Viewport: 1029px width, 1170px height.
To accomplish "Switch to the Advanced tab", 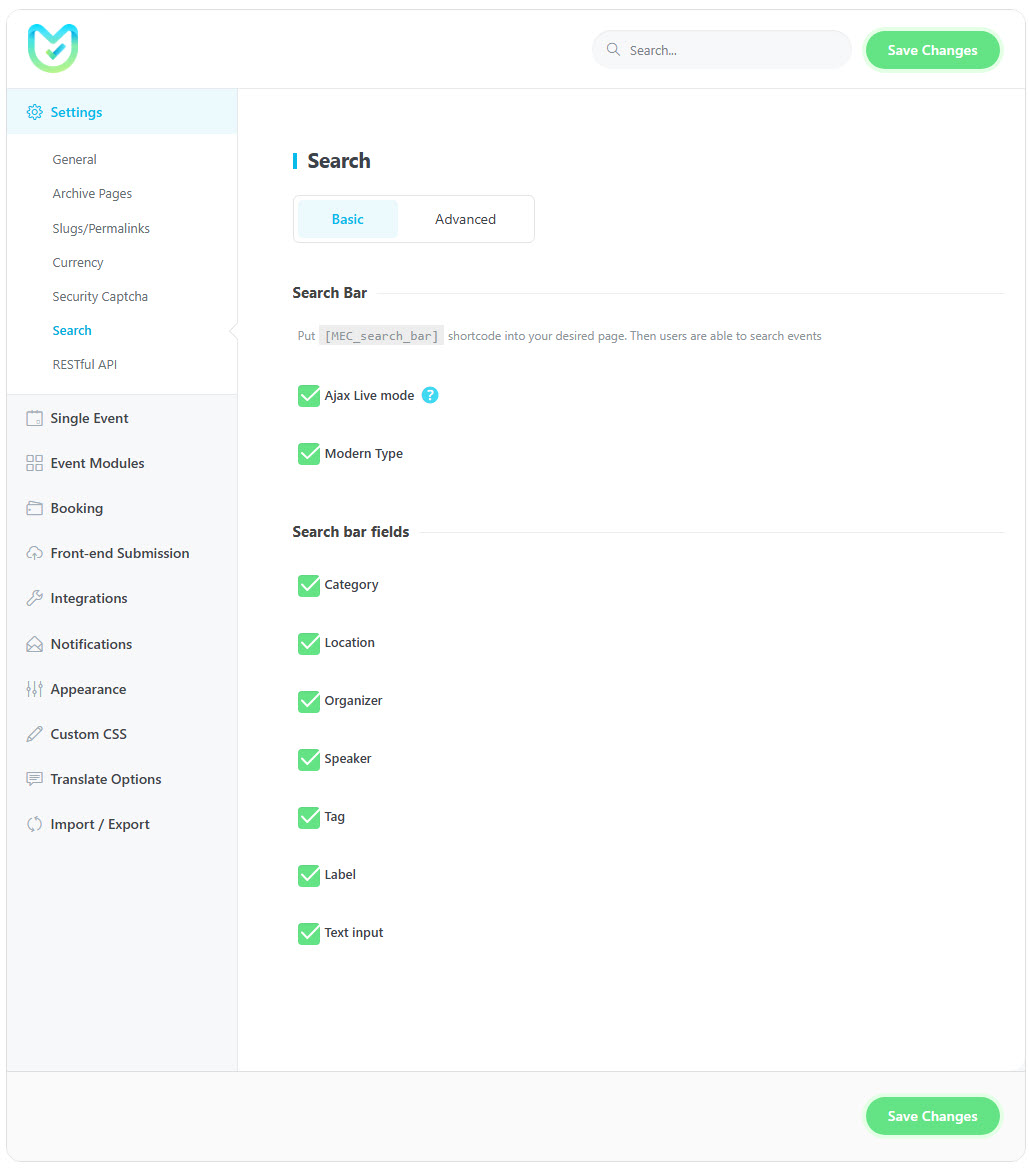I will pos(465,219).
